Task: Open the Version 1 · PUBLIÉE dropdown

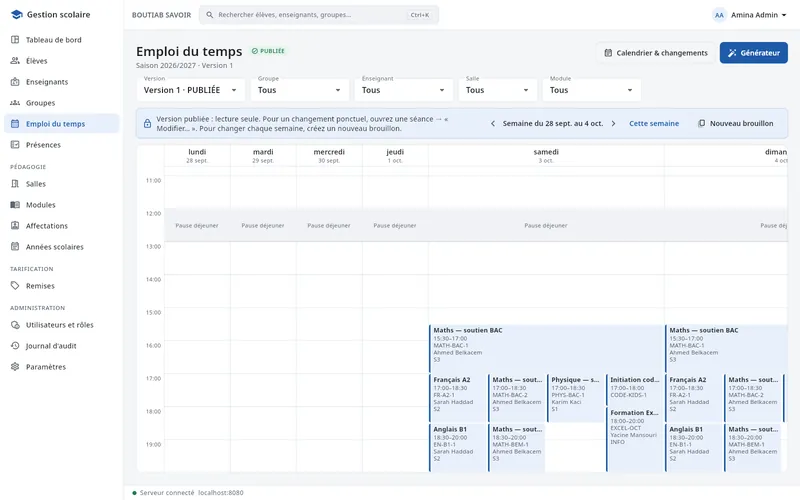Action: click(x=191, y=90)
